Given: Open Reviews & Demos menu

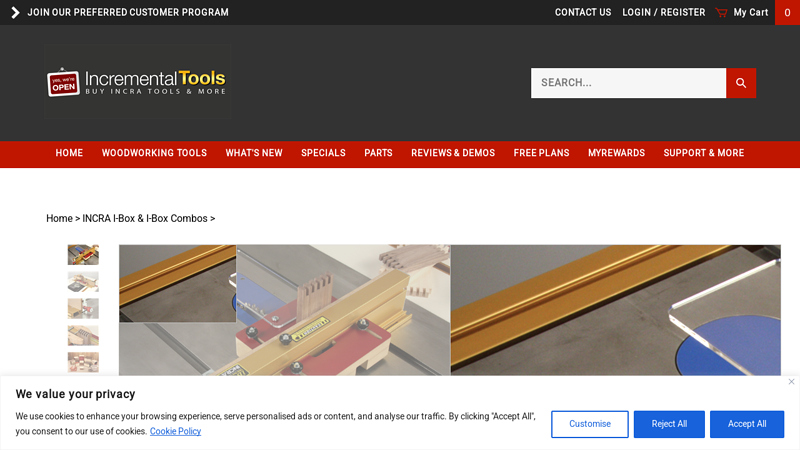Looking at the screenshot, I should coord(453,153).
